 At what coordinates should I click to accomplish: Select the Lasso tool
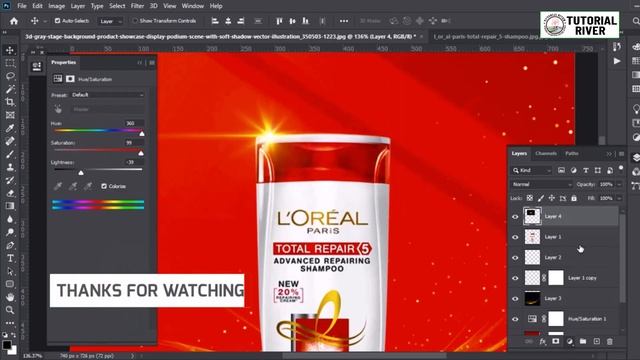click(10, 76)
